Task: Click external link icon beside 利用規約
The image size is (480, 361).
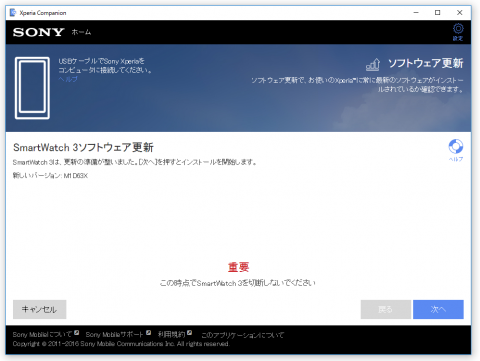Action: tap(189, 332)
